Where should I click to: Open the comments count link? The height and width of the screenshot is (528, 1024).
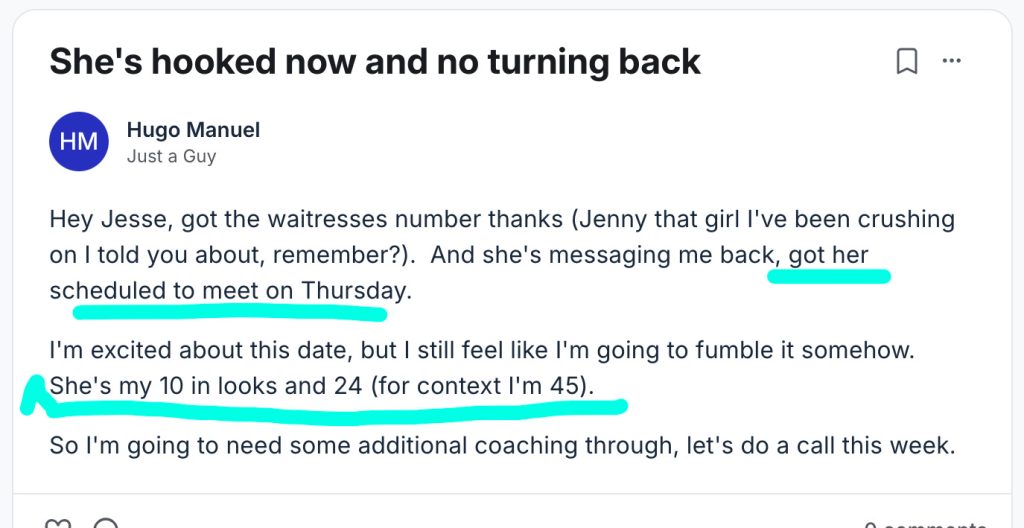pos(923,524)
